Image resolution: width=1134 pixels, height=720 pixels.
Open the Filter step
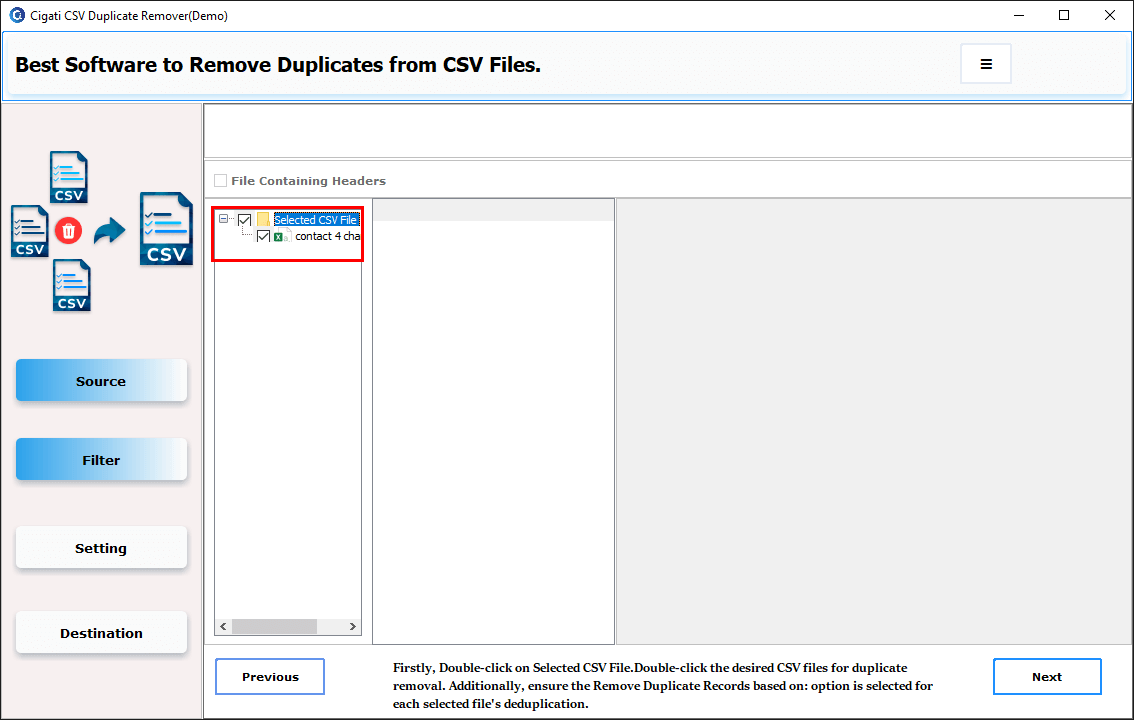101,460
